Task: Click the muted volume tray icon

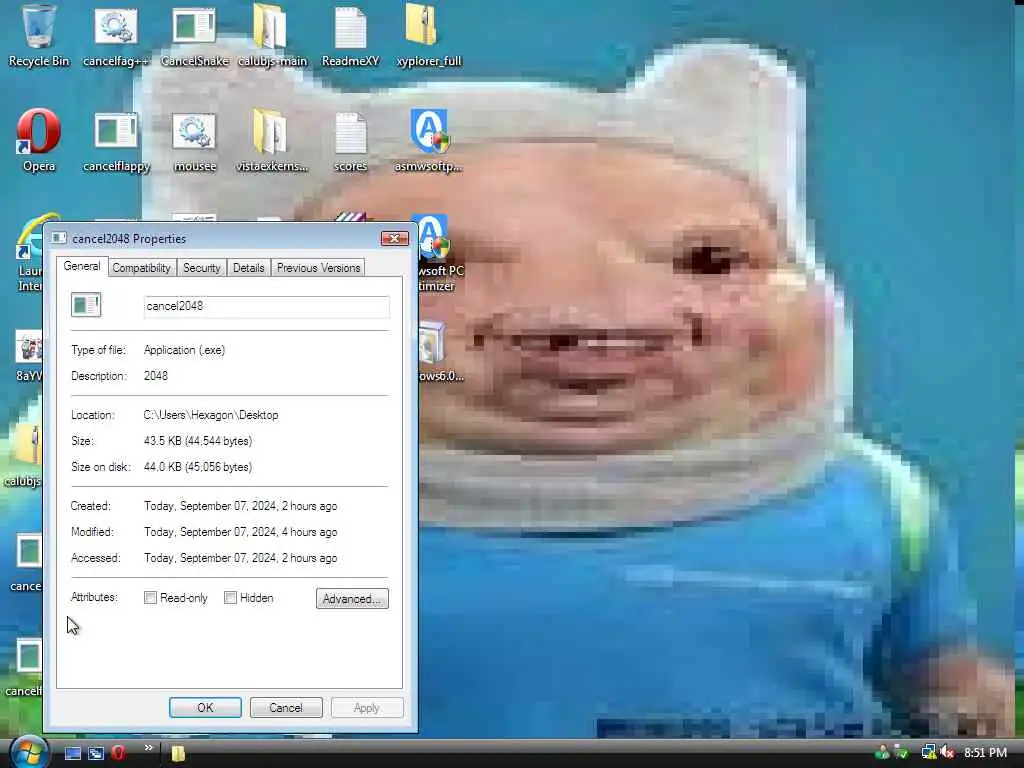Action: point(948,752)
